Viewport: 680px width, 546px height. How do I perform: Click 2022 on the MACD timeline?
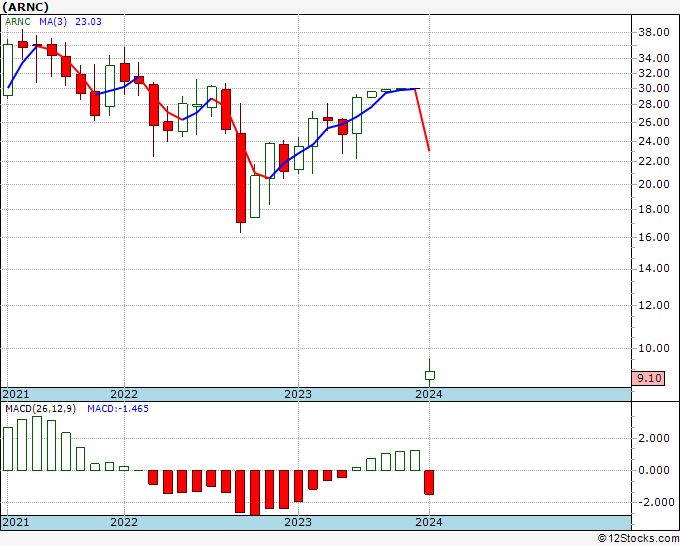coord(124,522)
